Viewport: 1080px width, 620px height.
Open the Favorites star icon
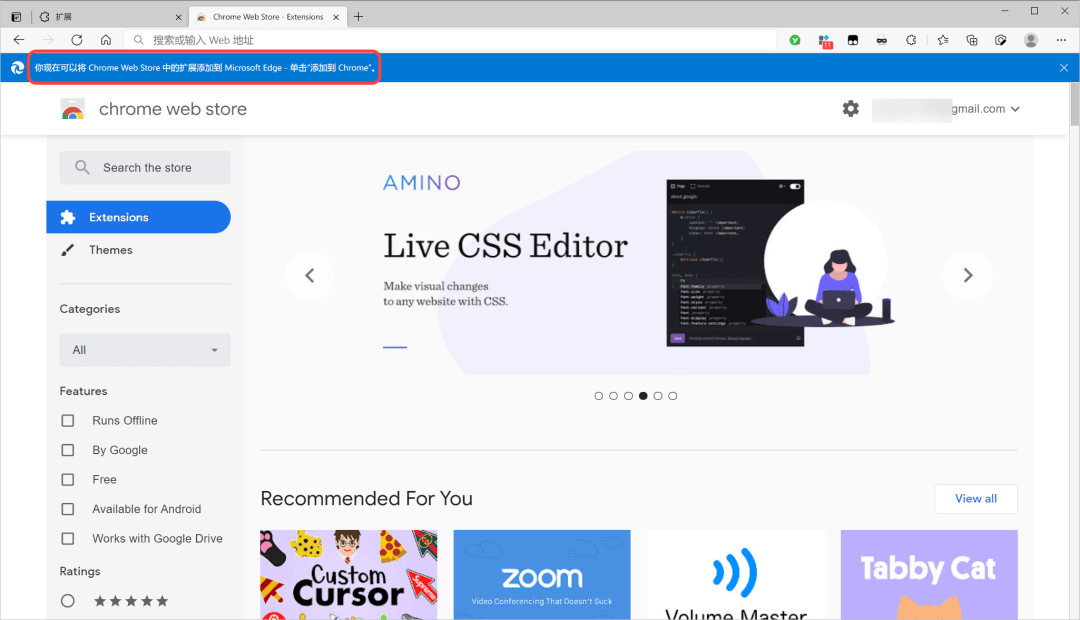click(943, 40)
